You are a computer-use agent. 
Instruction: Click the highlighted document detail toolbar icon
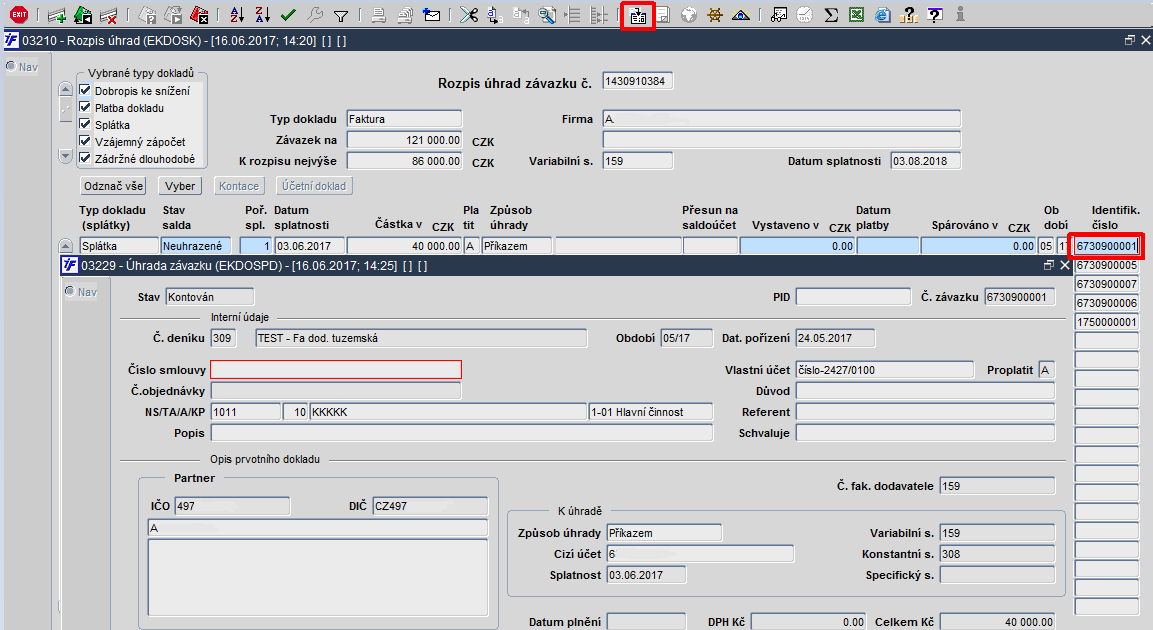pyautogui.click(x=638, y=15)
